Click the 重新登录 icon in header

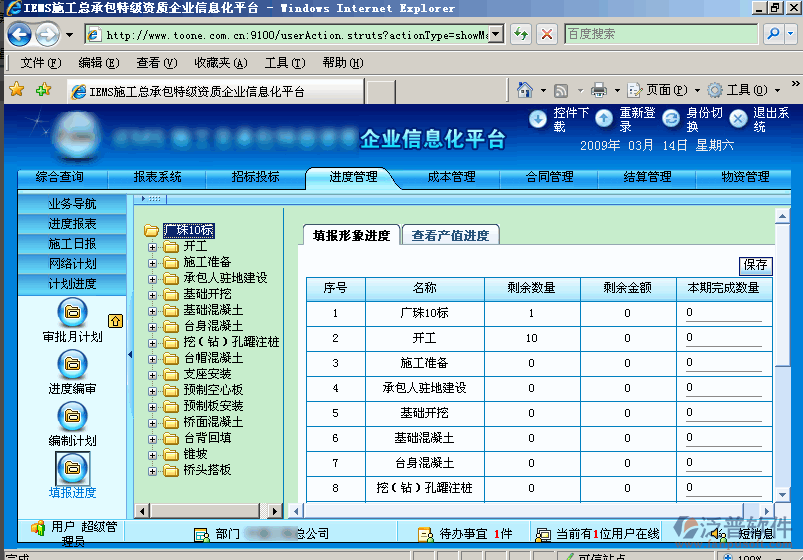[604, 119]
